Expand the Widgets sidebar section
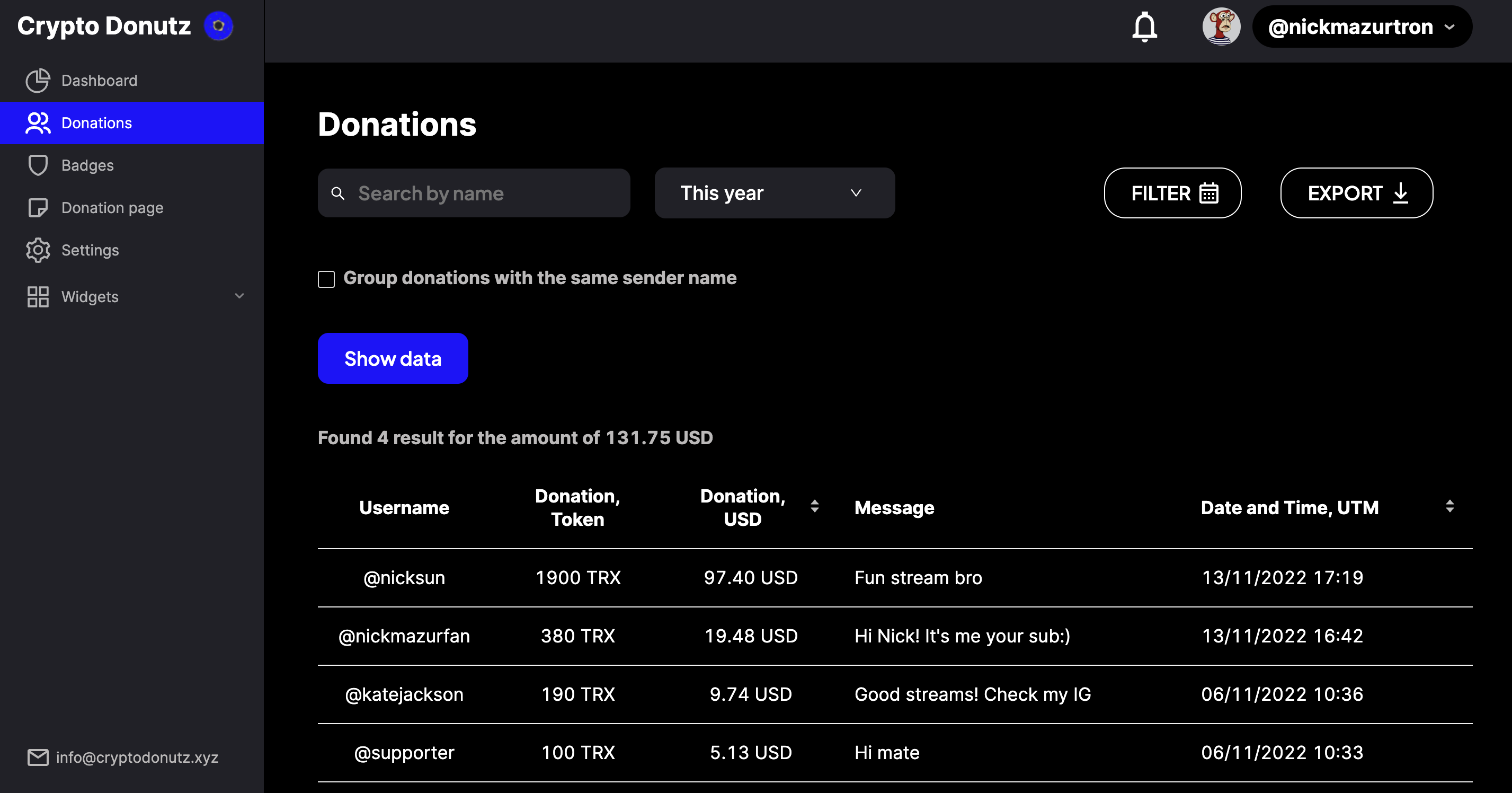The height and width of the screenshot is (793, 1512). [x=239, y=296]
